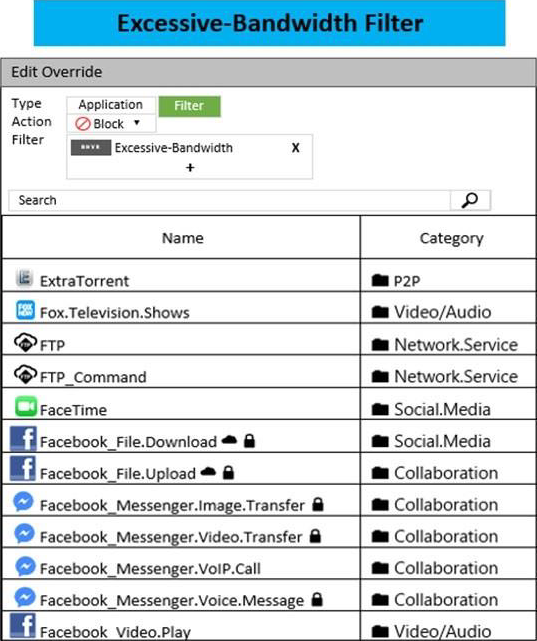Click the search magnifier icon
Screen dimensions: 537x641
[x=470, y=200]
